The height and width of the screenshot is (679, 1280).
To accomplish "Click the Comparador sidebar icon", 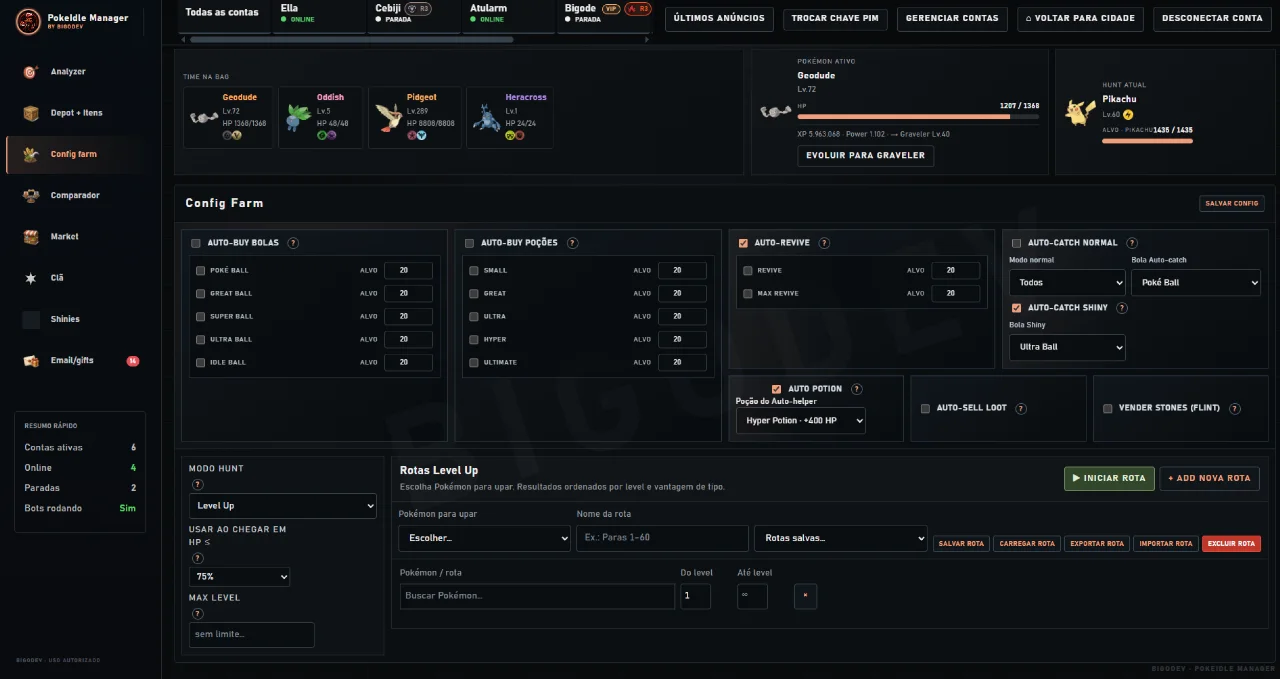I will [30, 195].
